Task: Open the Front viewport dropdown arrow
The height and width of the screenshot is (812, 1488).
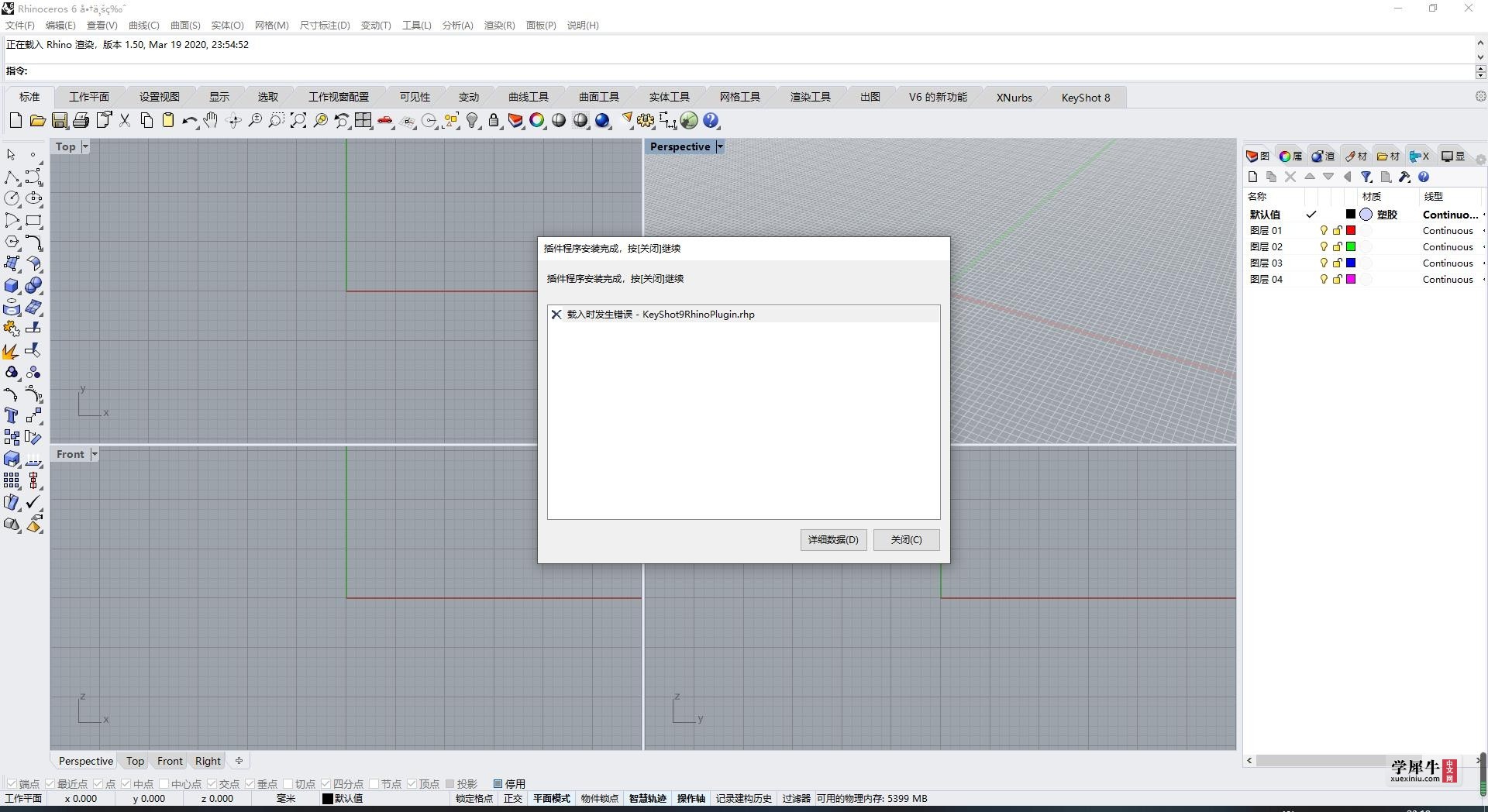Action: (x=95, y=454)
